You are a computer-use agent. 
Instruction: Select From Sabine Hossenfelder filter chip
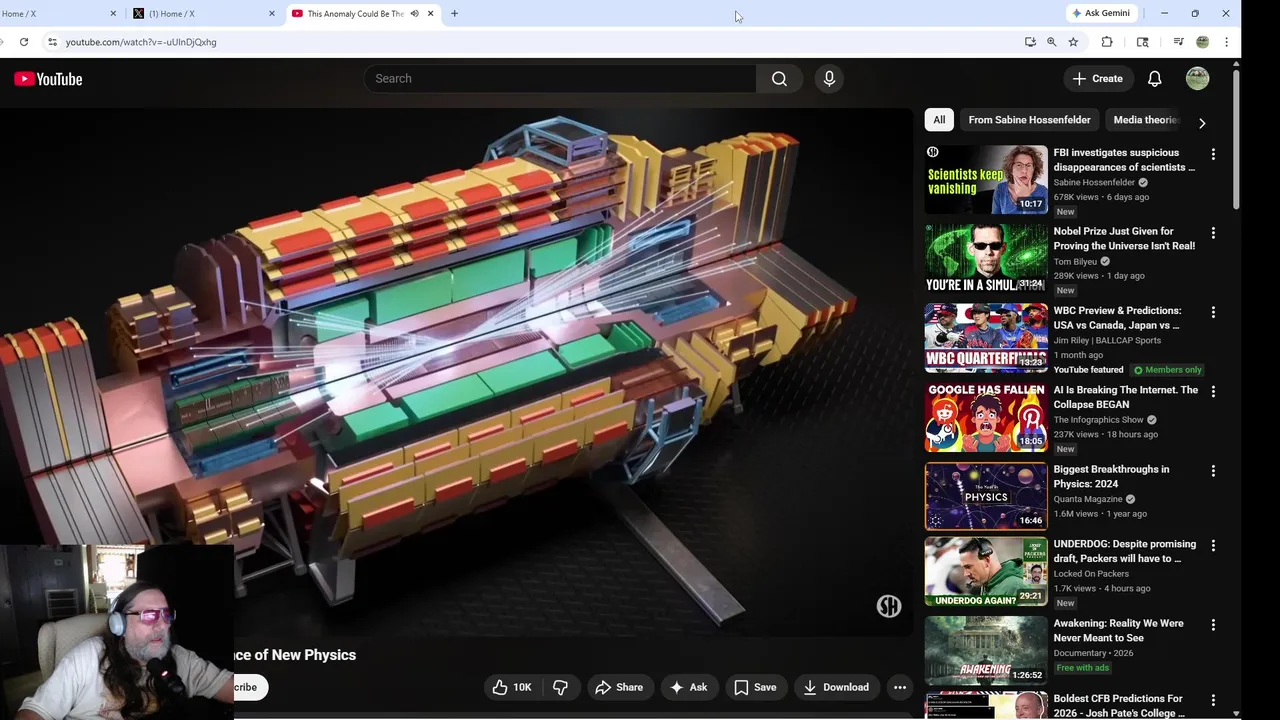(x=1029, y=120)
